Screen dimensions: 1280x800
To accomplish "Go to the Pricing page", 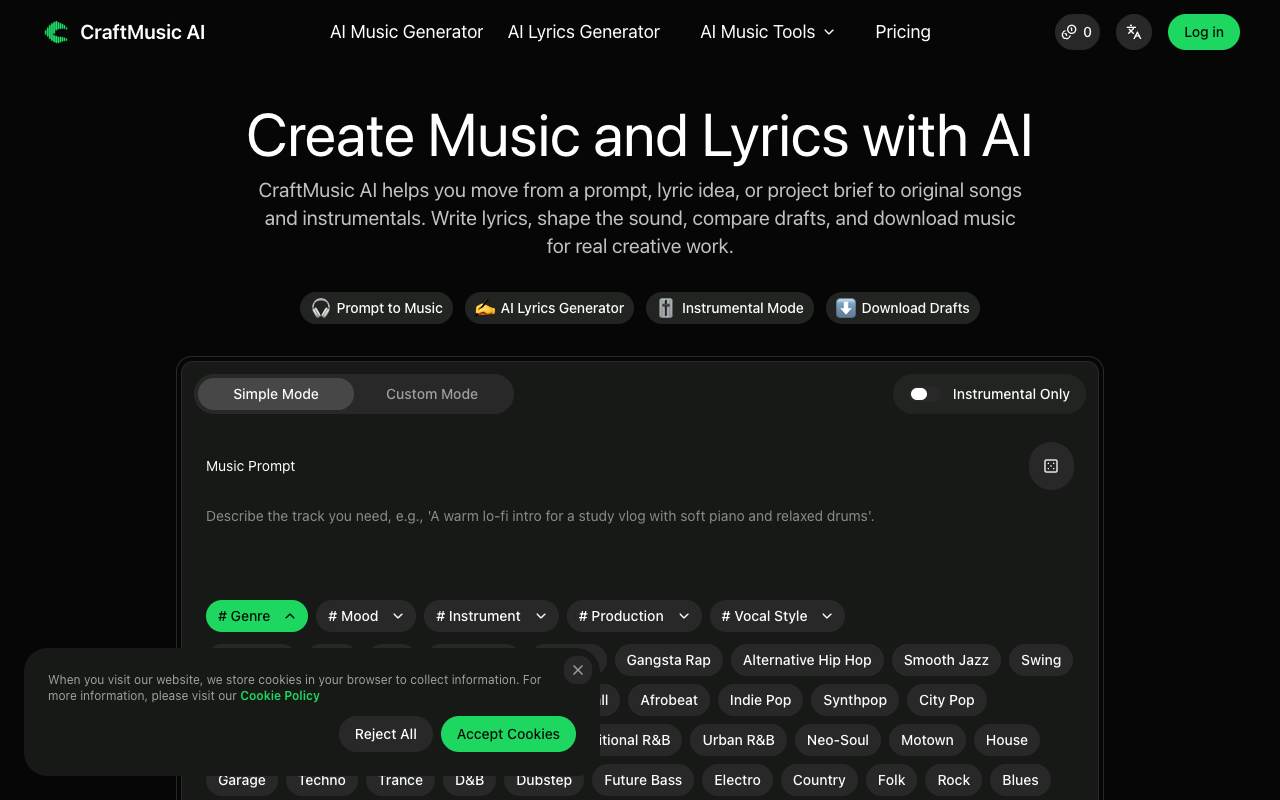I will tap(903, 32).
